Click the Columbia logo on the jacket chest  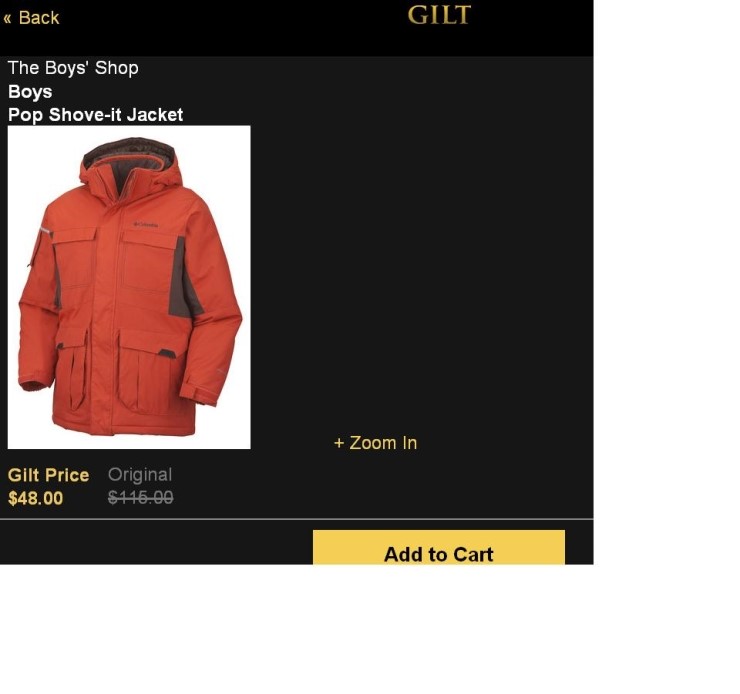146,225
